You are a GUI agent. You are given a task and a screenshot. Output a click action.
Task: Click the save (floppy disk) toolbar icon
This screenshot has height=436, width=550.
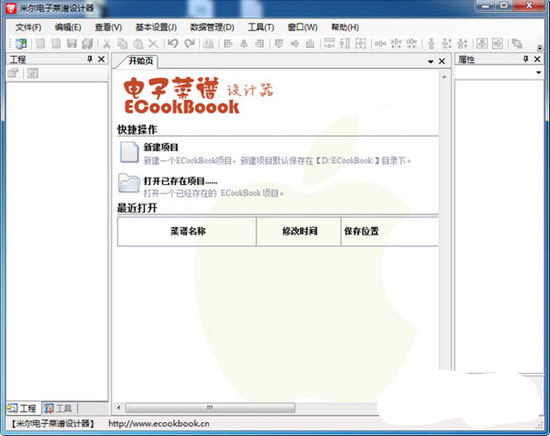click(72, 43)
